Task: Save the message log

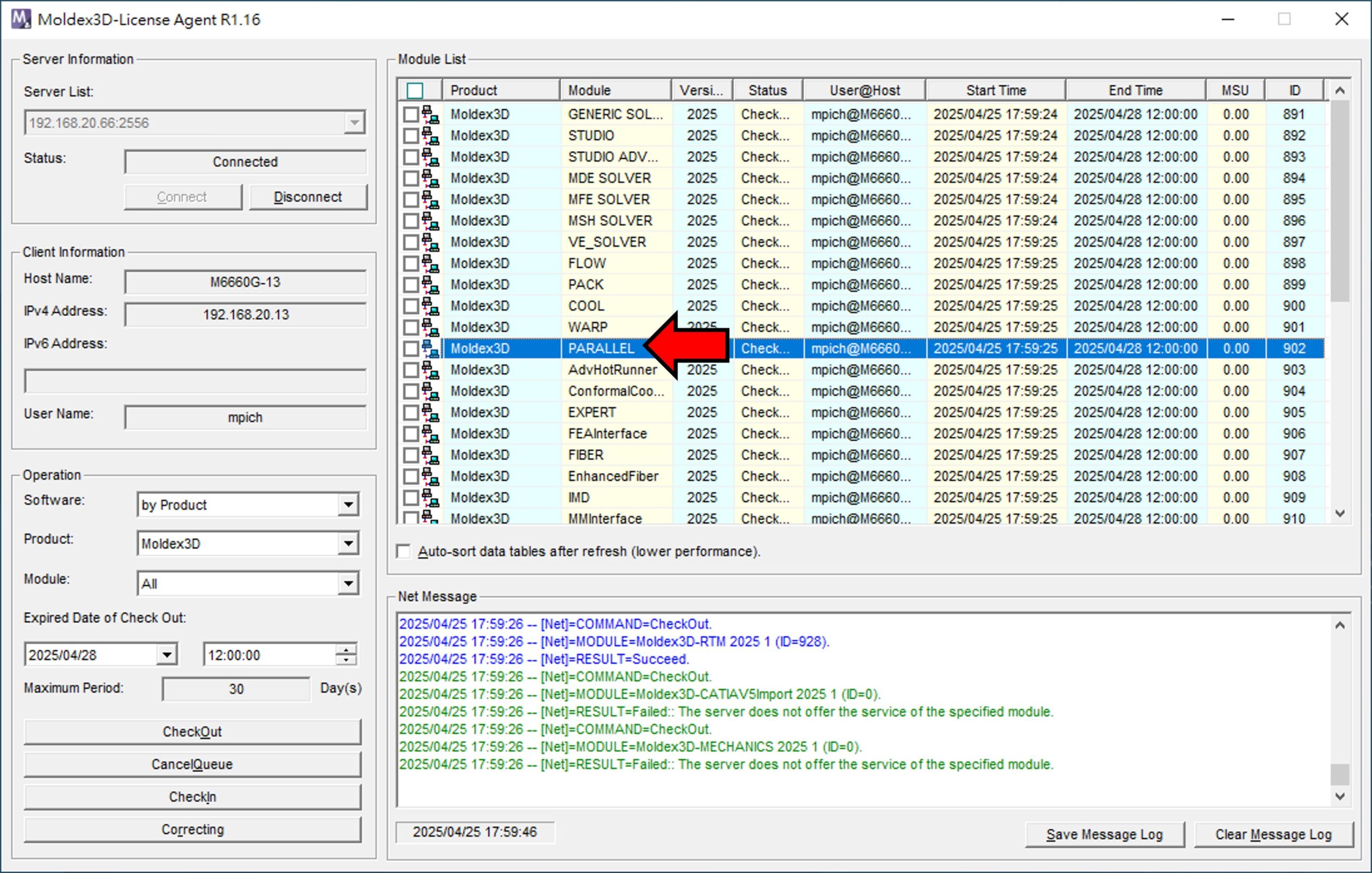Action: tap(1104, 834)
